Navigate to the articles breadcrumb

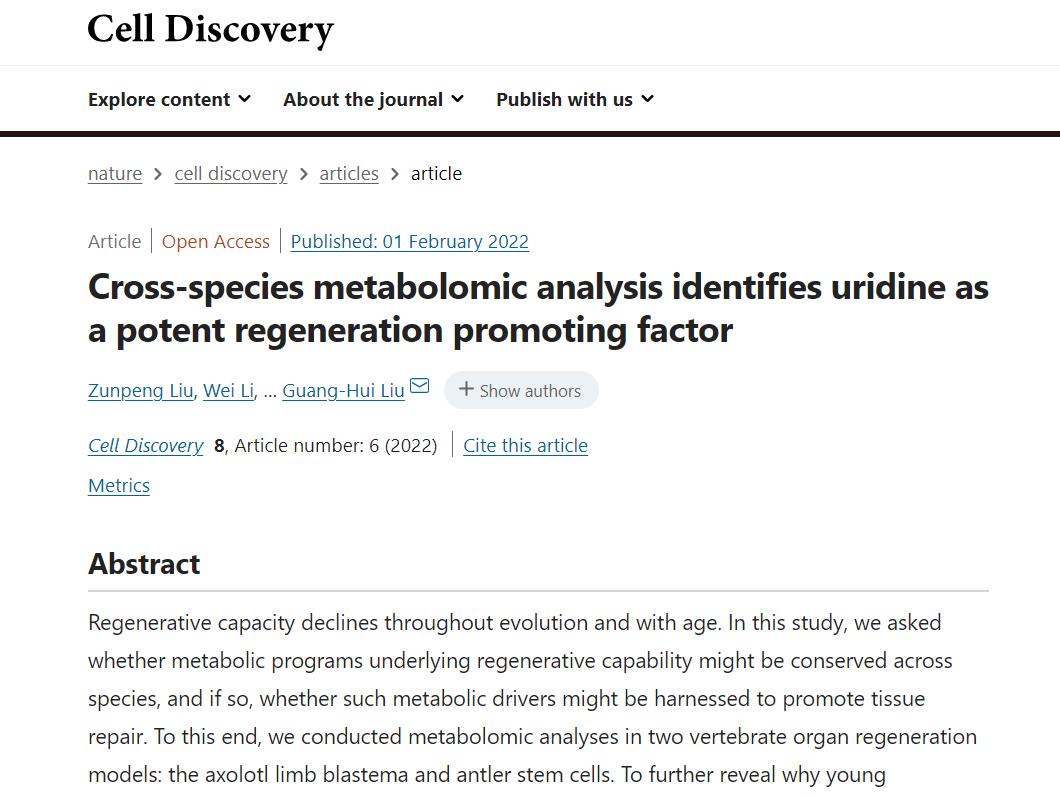coord(349,174)
